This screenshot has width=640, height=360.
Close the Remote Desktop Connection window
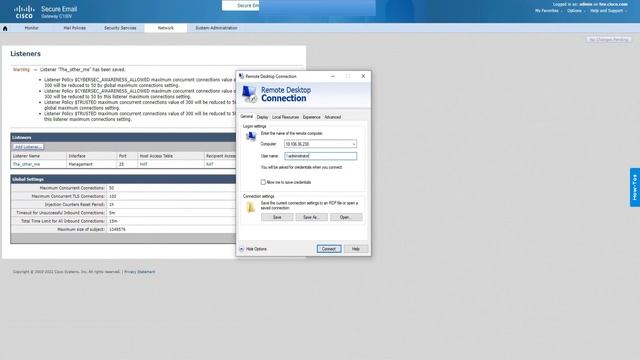point(363,76)
